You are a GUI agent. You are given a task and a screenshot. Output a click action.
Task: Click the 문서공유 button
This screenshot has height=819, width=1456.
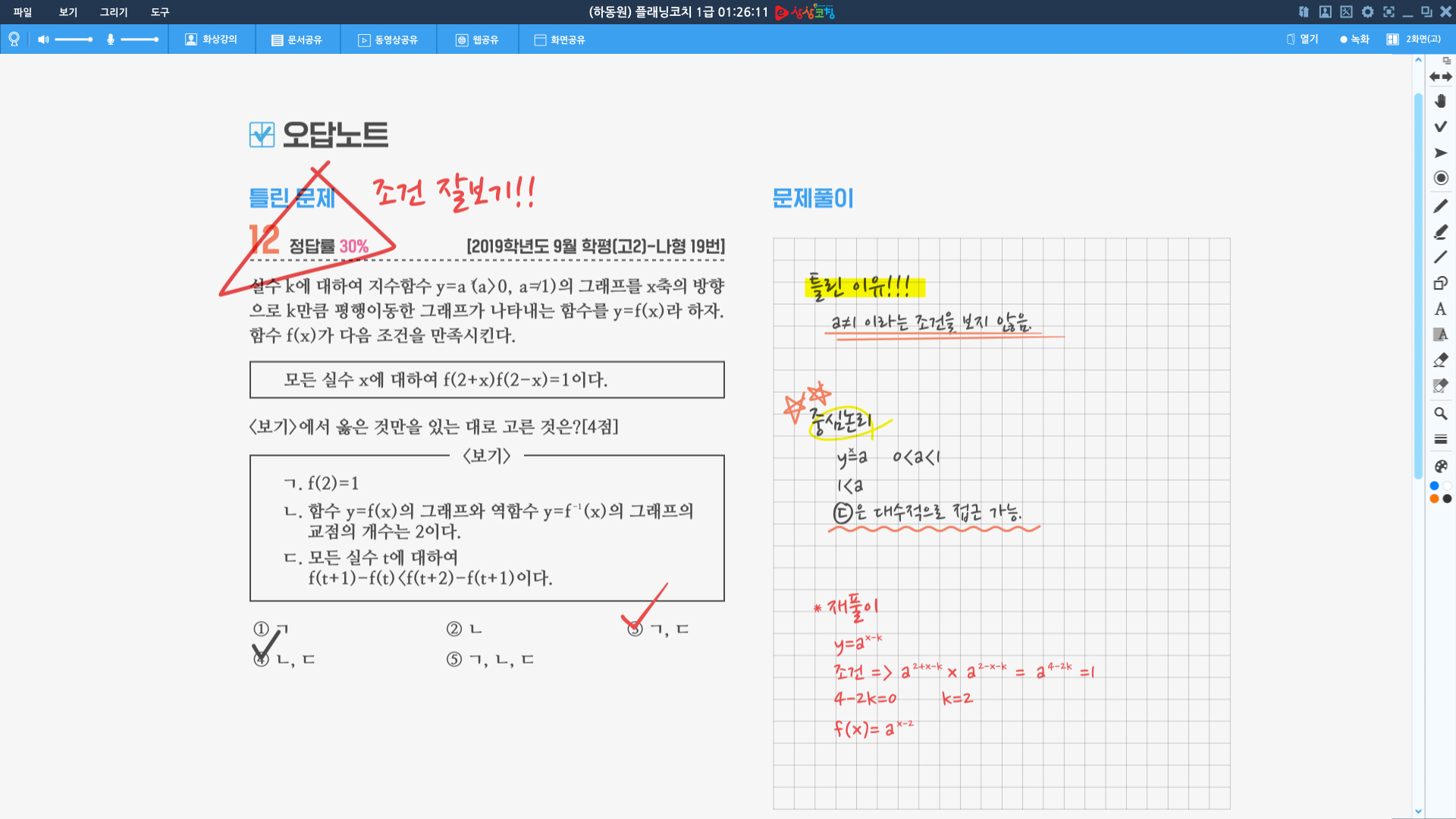coord(297,39)
